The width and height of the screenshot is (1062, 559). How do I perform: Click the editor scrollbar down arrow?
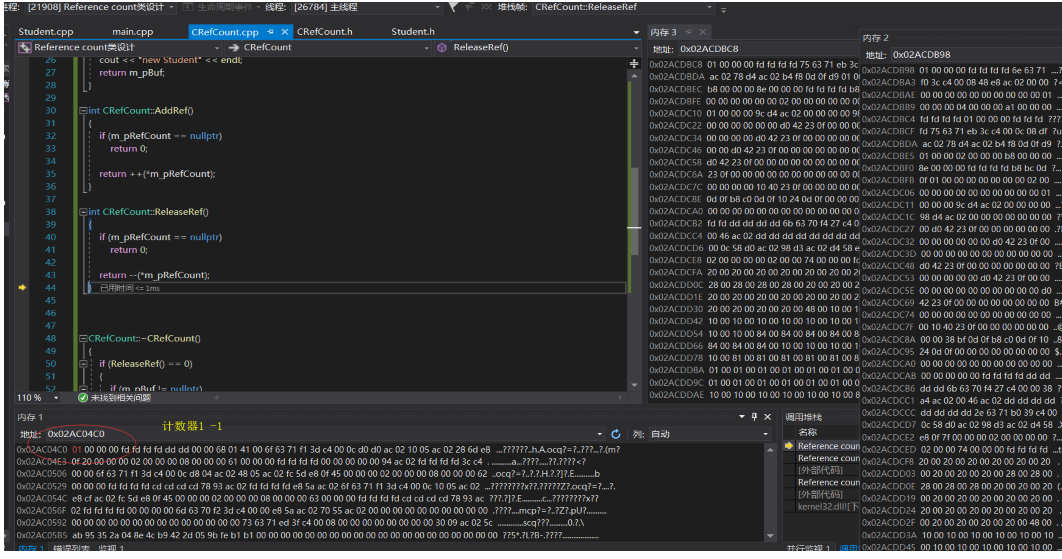click(634, 385)
